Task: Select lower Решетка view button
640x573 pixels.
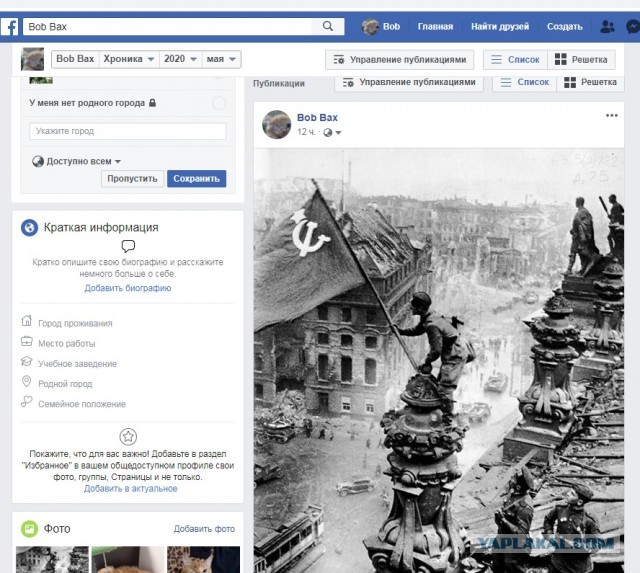Action: click(x=590, y=82)
